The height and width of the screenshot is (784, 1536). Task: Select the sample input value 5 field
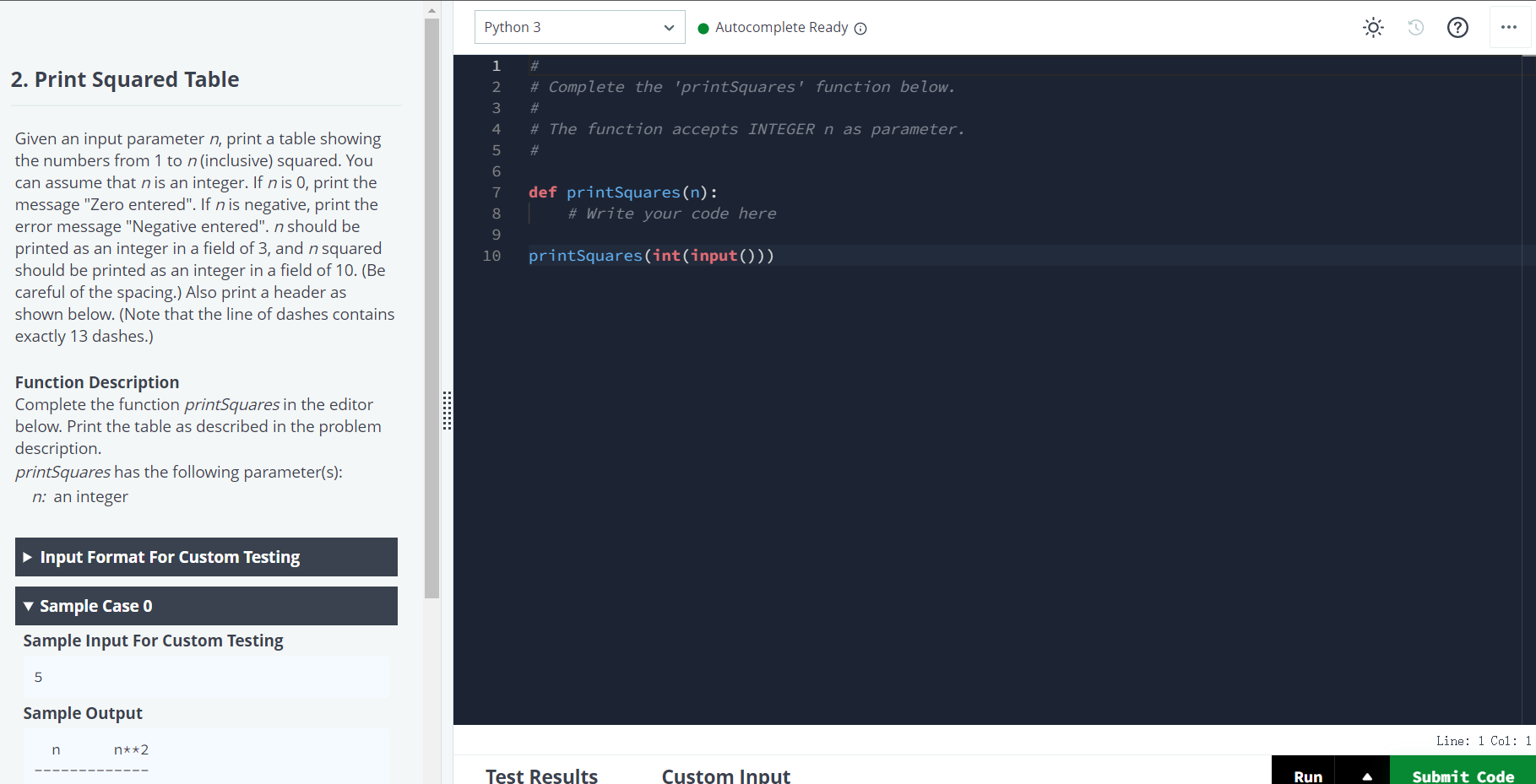206,676
